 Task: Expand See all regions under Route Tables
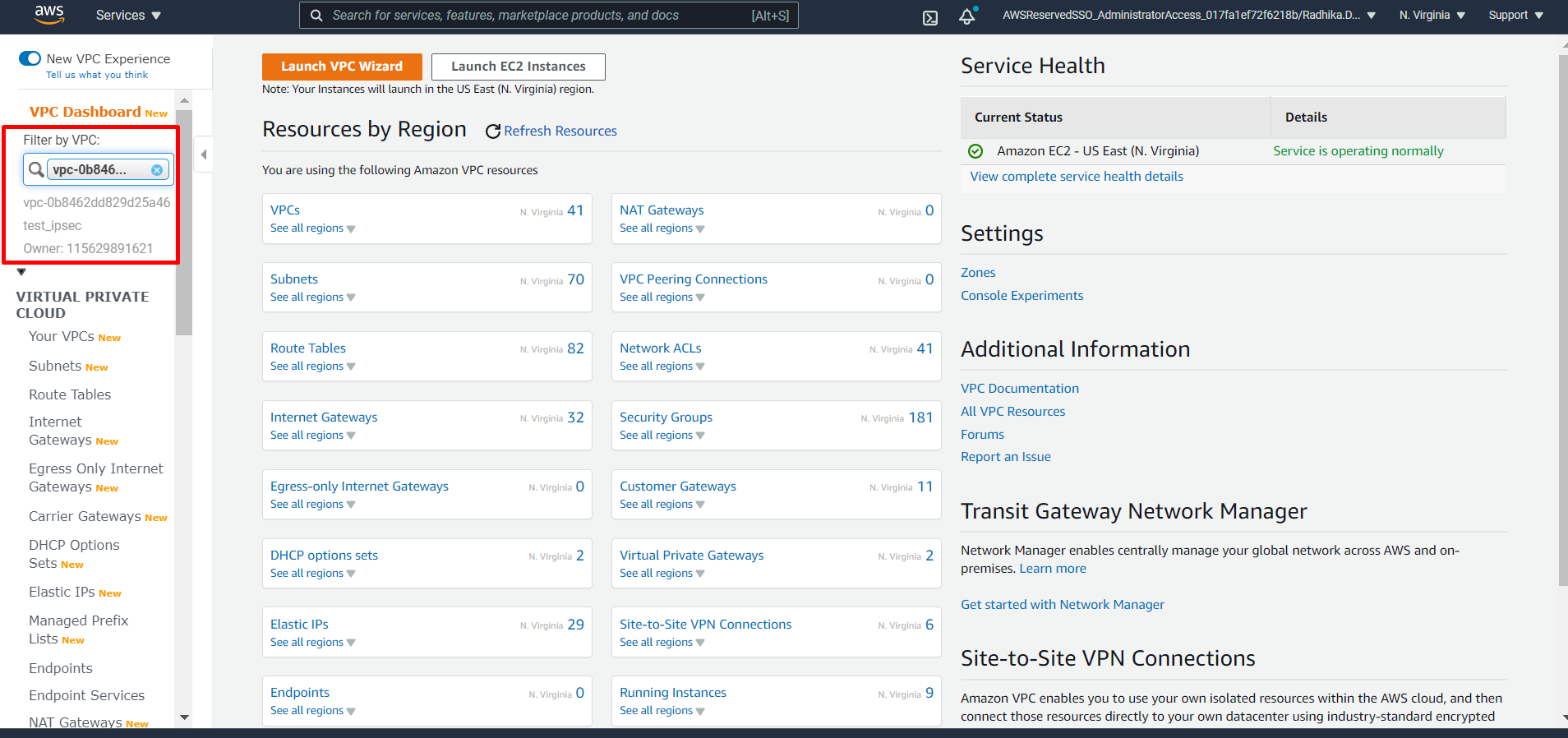313,367
